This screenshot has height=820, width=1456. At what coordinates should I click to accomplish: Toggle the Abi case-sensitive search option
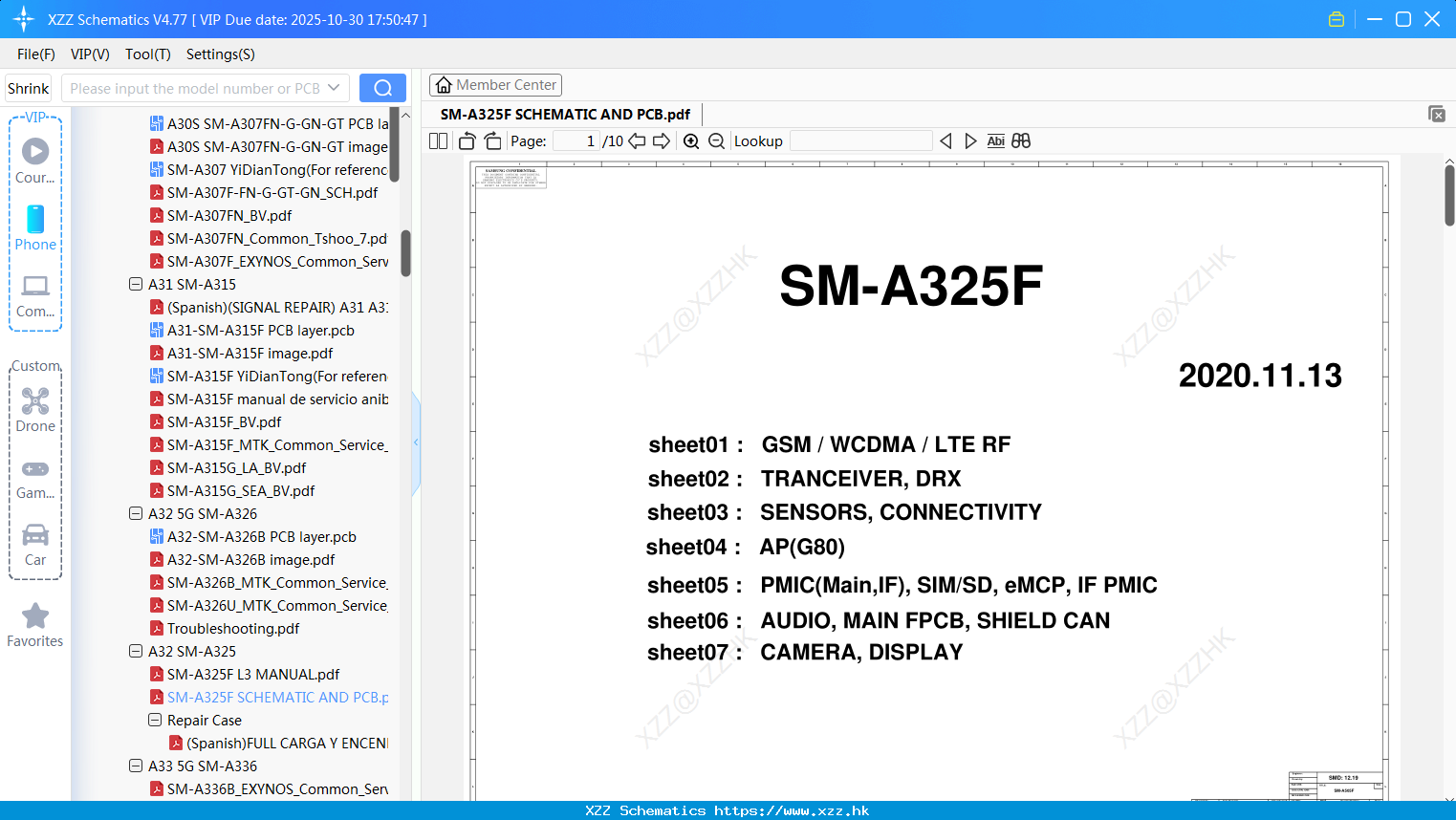996,140
